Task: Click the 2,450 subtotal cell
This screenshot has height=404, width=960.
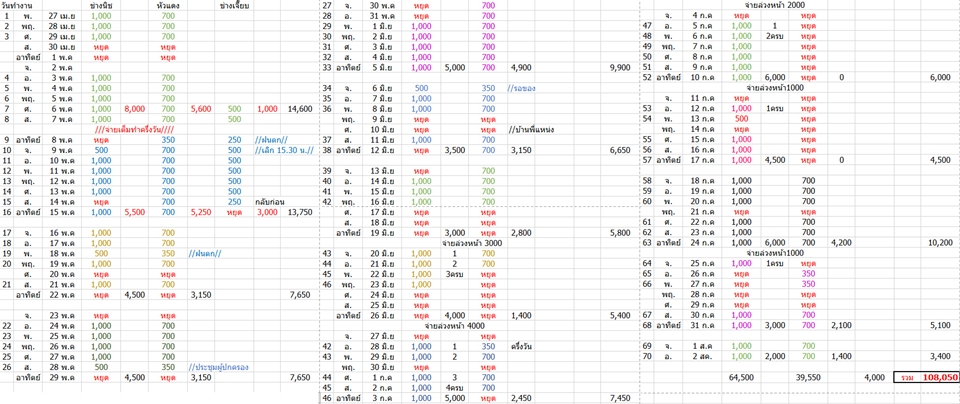Action: point(521,398)
